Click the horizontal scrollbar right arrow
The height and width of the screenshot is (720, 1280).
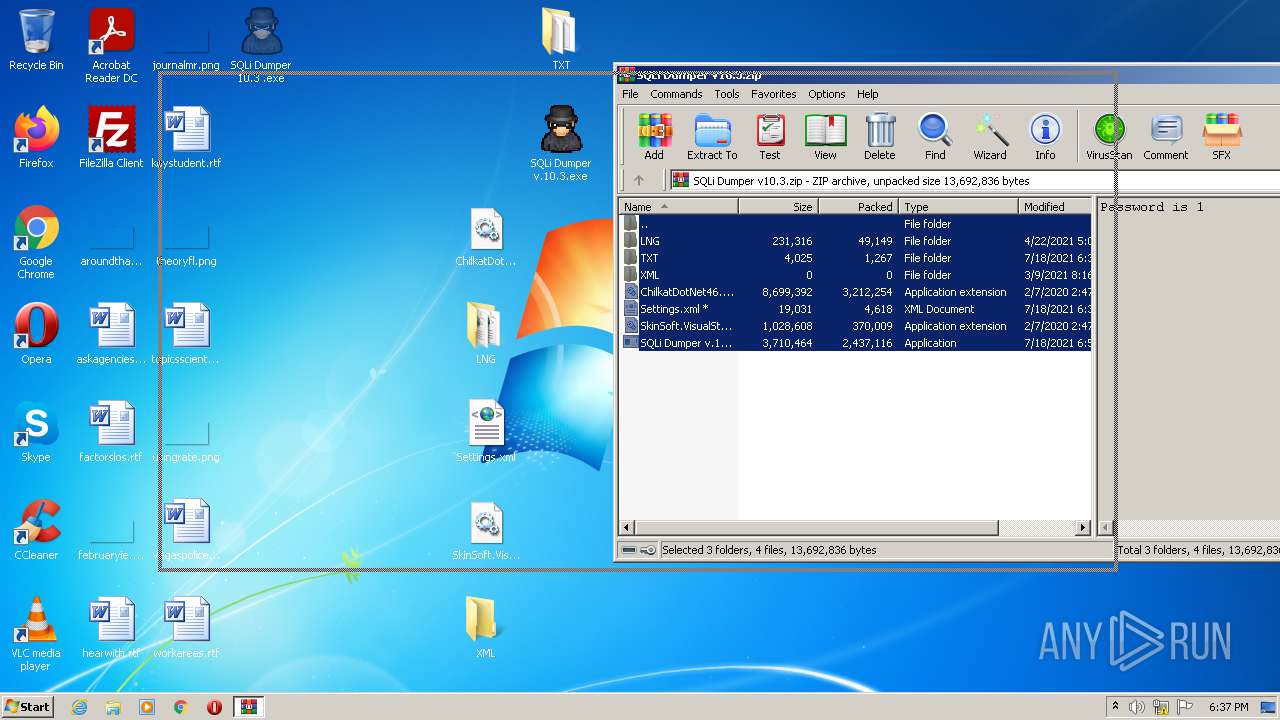pyautogui.click(x=1083, y=527)
